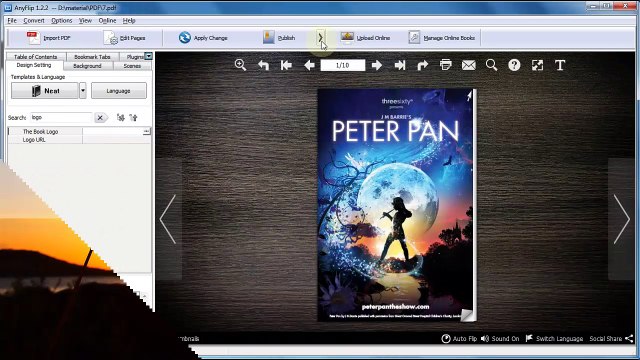640x360 pixels.
Task: Click the Apply Change toolbar button
Action: point(202,38)
